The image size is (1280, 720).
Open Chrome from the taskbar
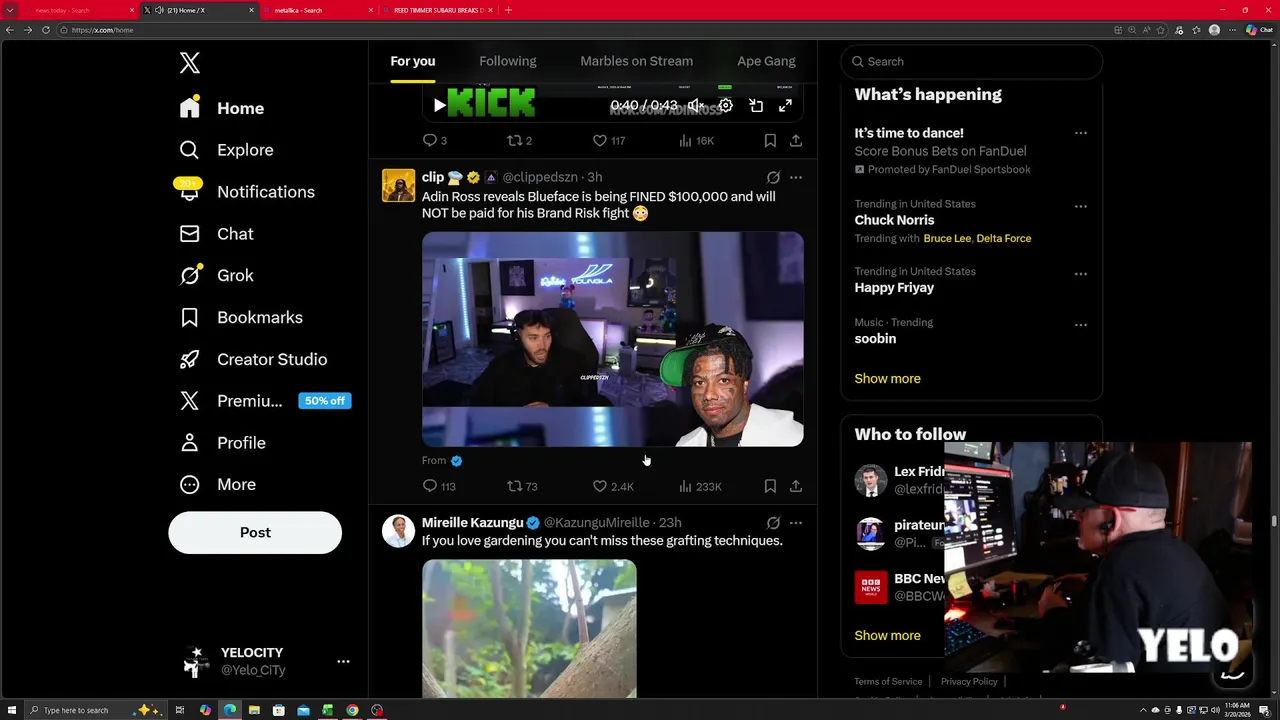[352, 710]
